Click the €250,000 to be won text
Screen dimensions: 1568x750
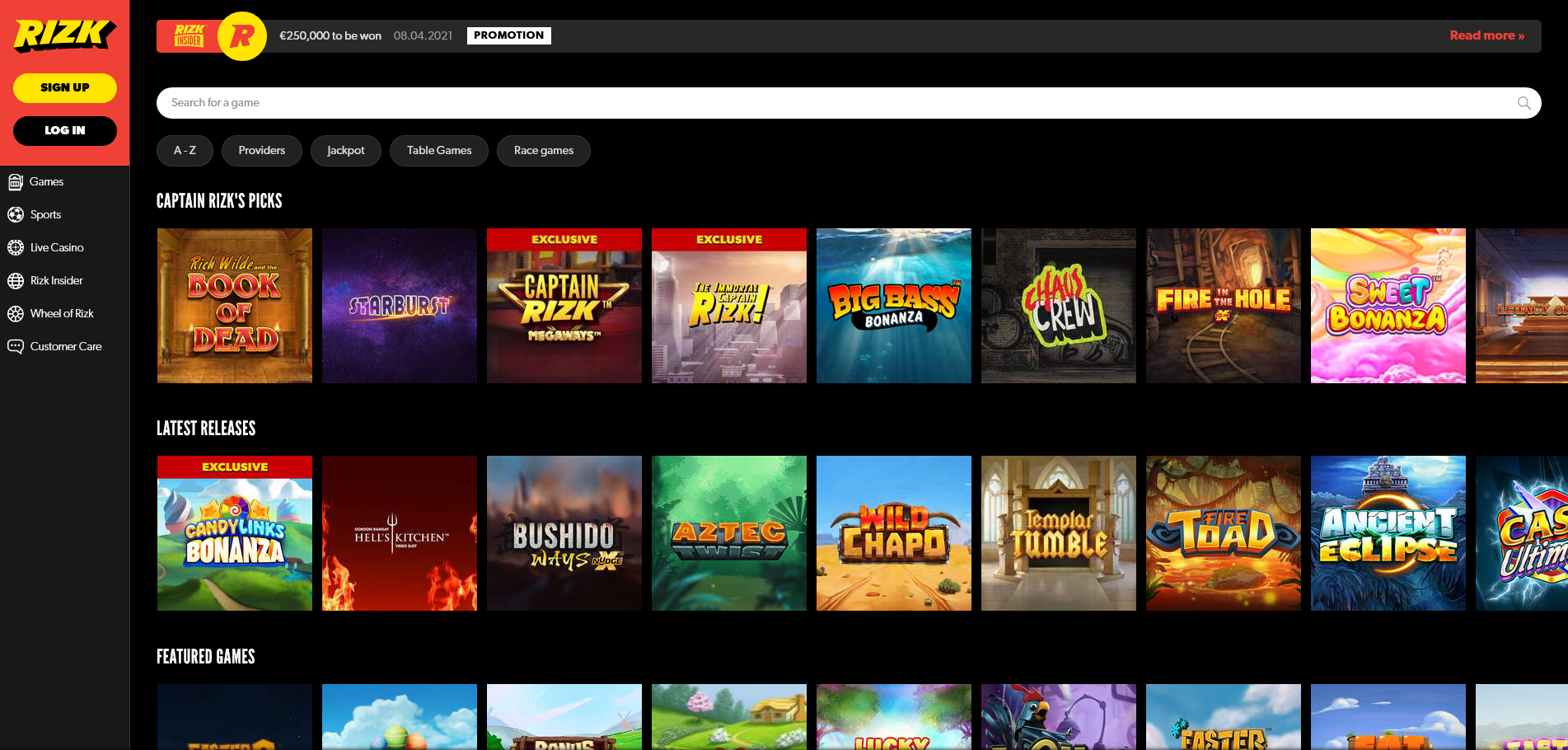tap(330, 35)
